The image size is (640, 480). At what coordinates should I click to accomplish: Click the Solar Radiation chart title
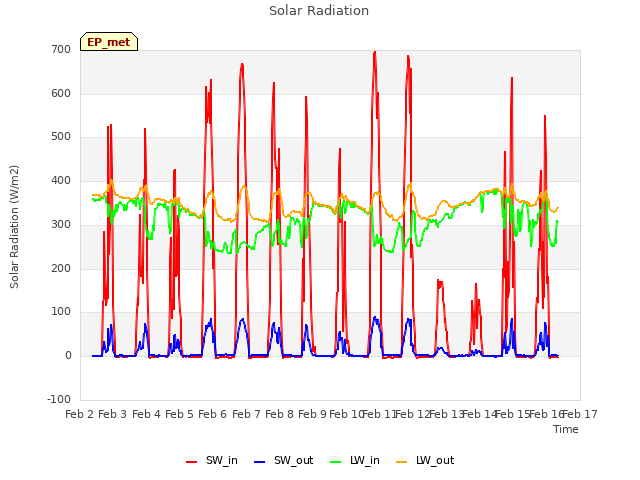pyautogui.click(x=319, y=11)
